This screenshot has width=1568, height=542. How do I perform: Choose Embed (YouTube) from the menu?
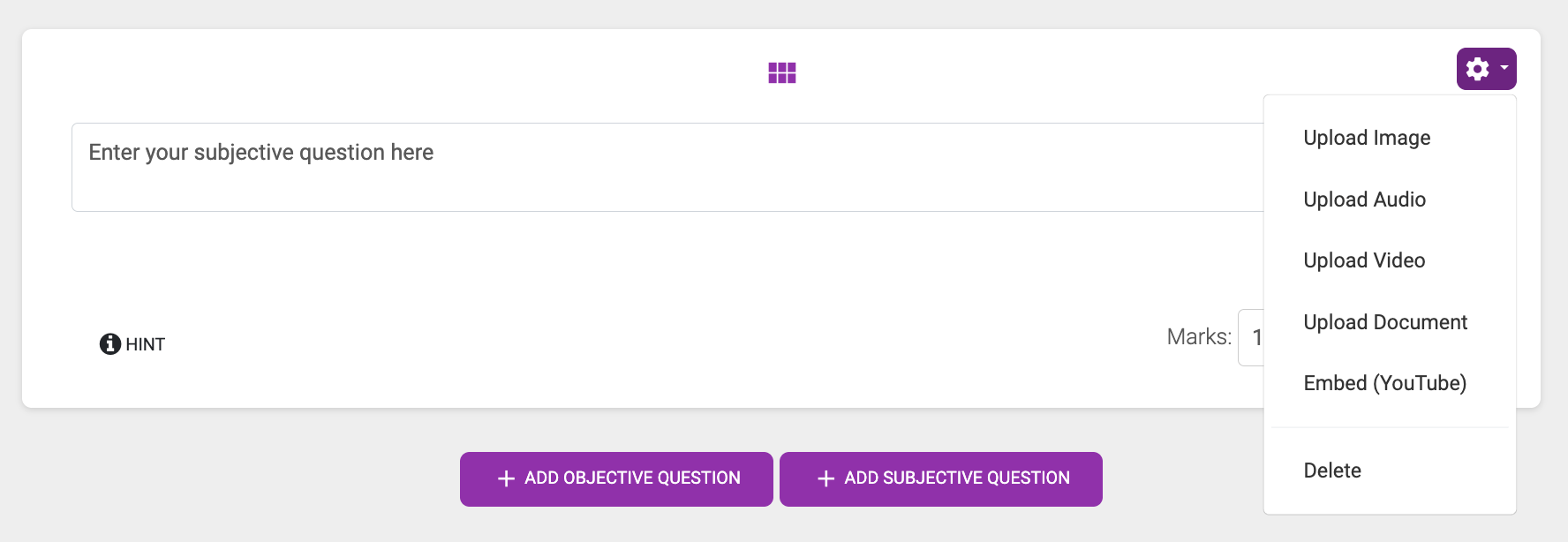point(1384,383)
